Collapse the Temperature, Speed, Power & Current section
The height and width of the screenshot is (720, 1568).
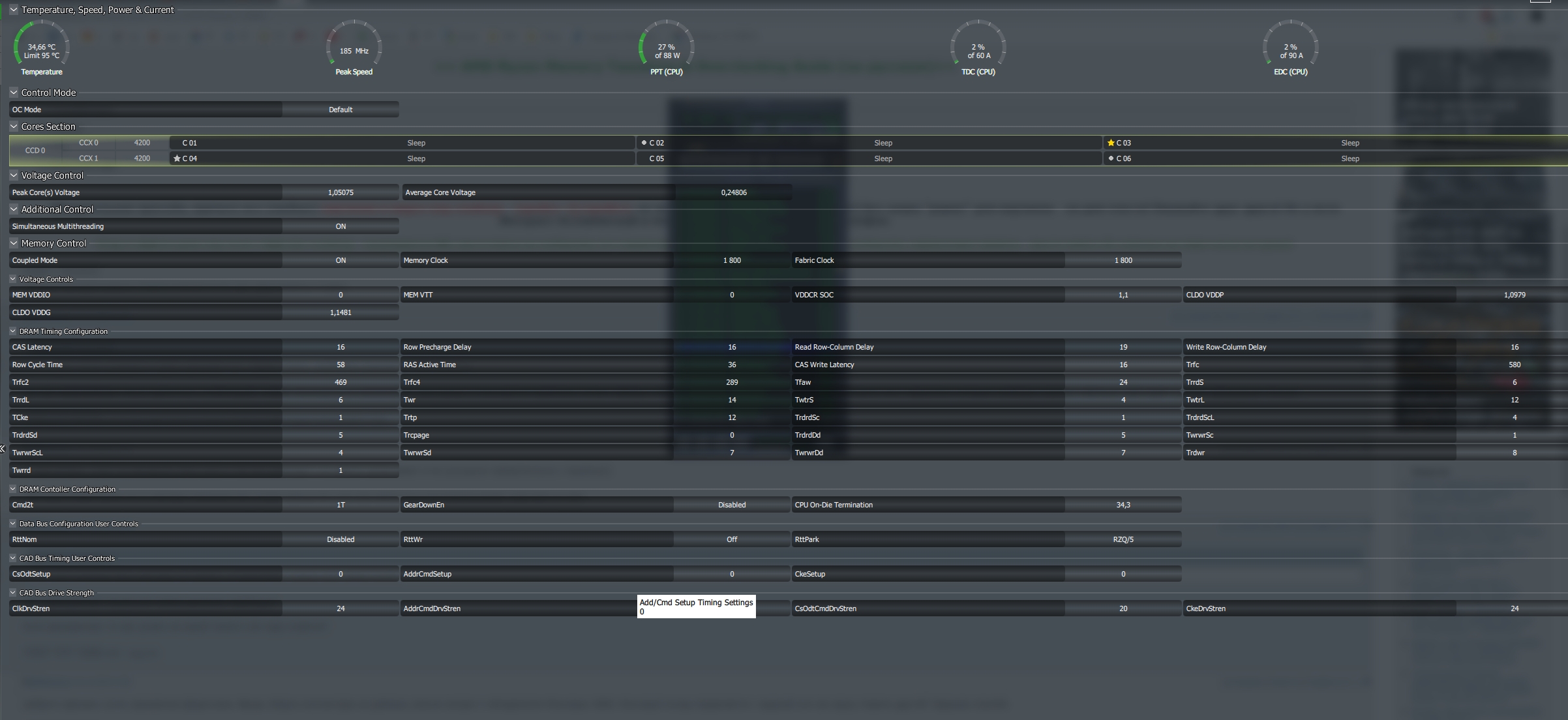click(x=14, y=10)
